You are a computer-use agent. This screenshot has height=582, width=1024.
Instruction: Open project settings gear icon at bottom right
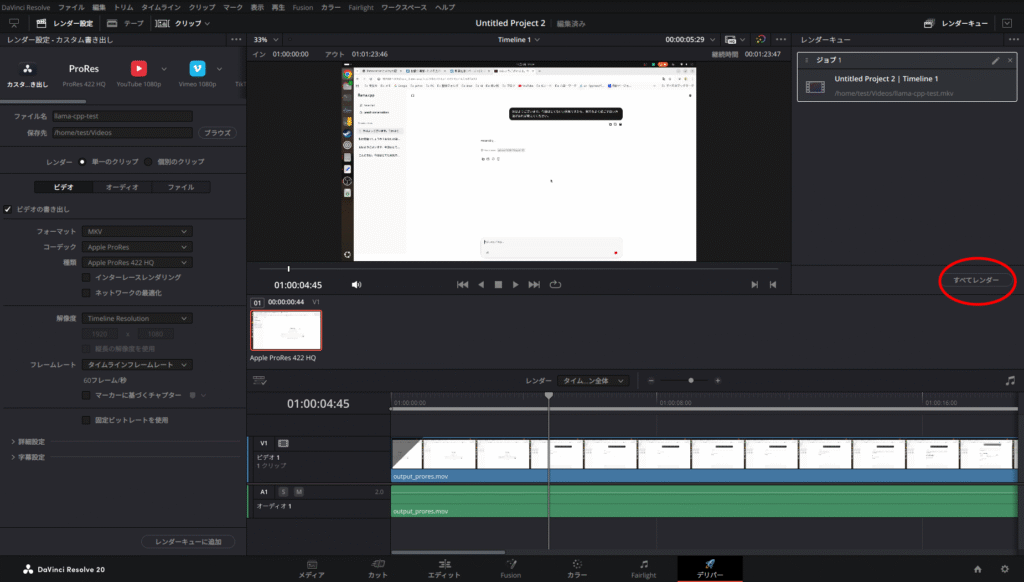coord(1003,569)
